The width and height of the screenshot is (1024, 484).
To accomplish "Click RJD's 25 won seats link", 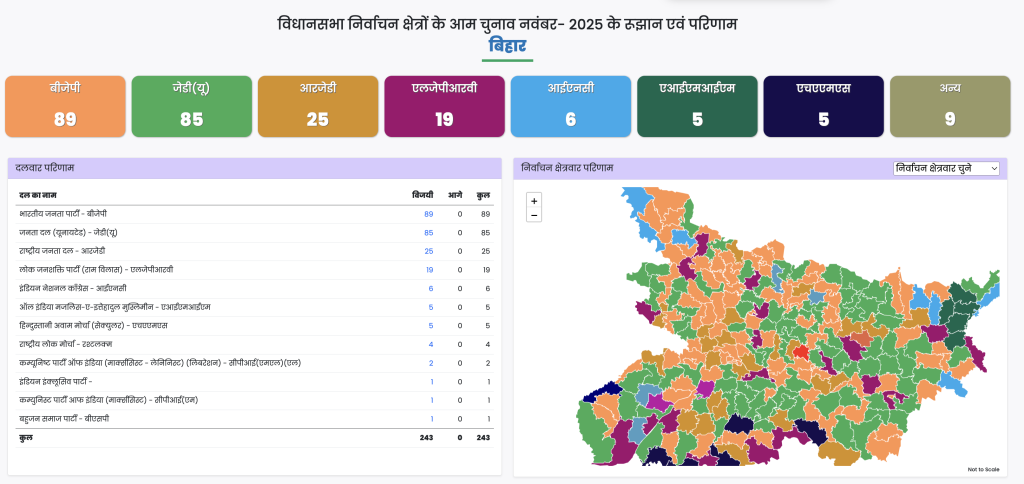I will [428, 251].
